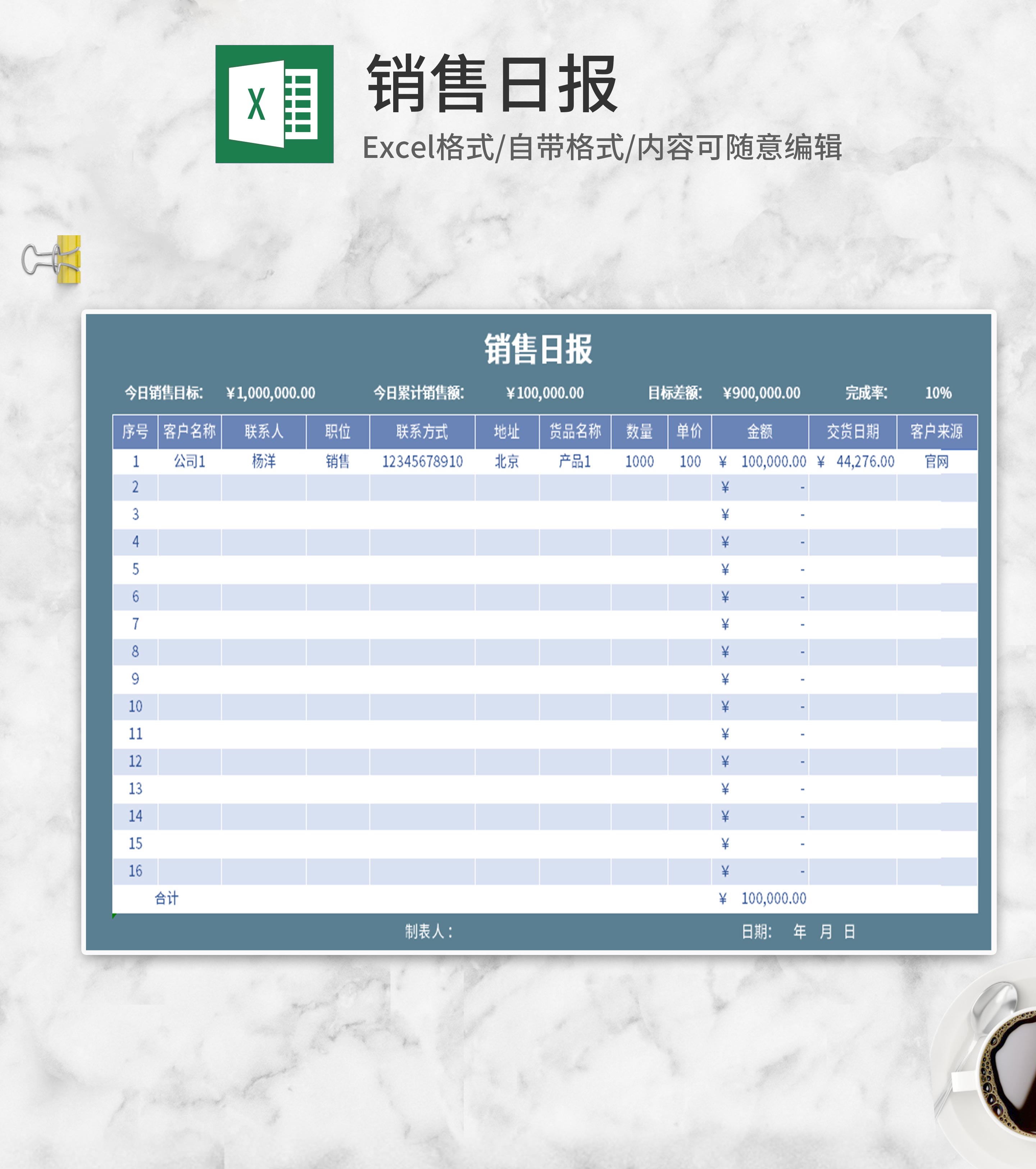Select the 序号 column header
1036x1169 pixels.
[x=135, y=431]
